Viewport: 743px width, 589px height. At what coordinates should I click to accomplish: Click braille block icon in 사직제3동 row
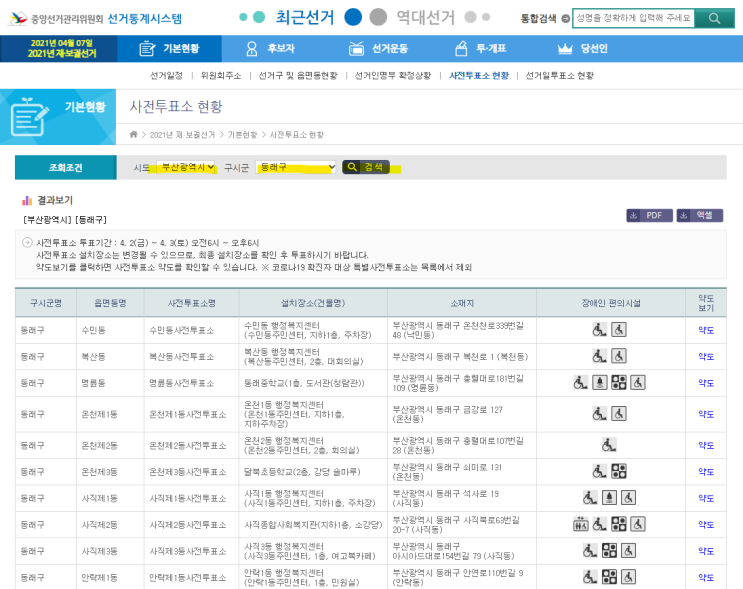[609, 551]
